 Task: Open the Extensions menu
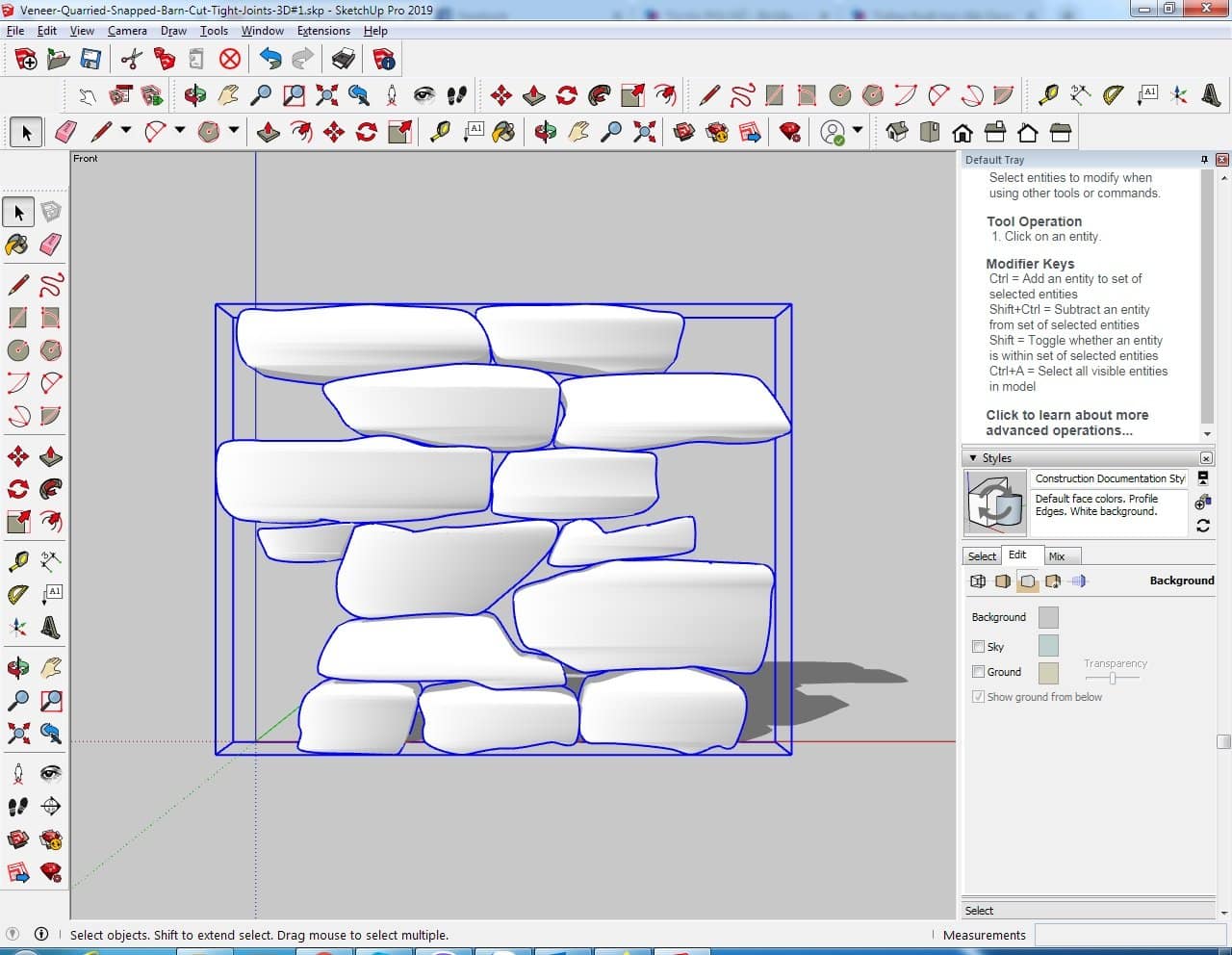click(x=323, y=31)
